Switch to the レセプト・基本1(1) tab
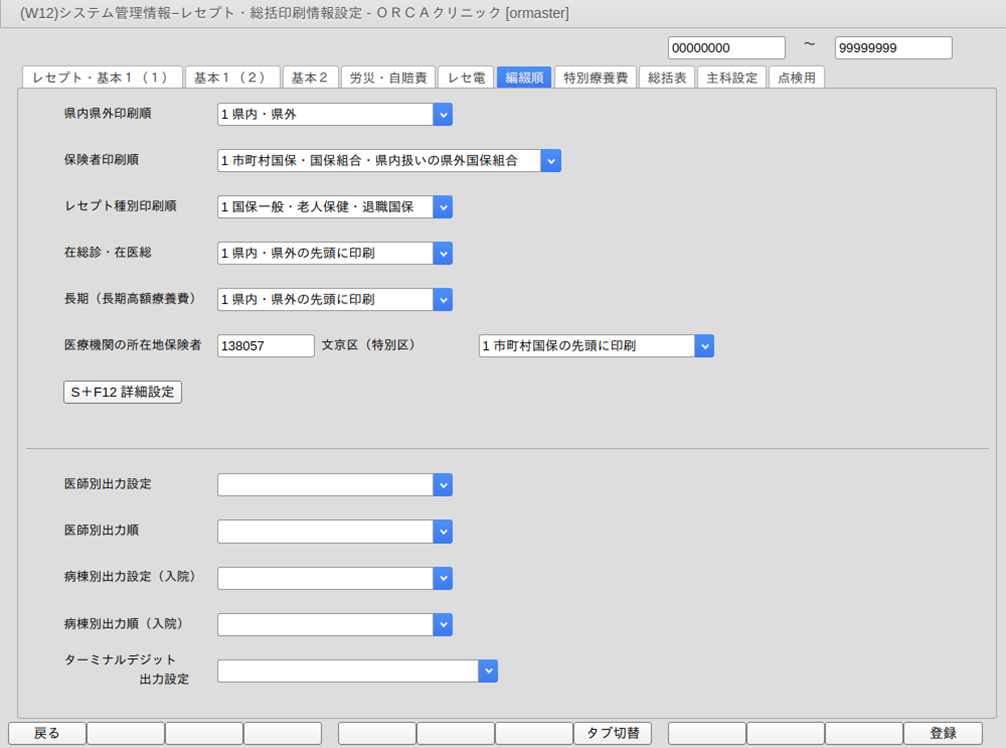1006x748 pixels. pos(101,78)
